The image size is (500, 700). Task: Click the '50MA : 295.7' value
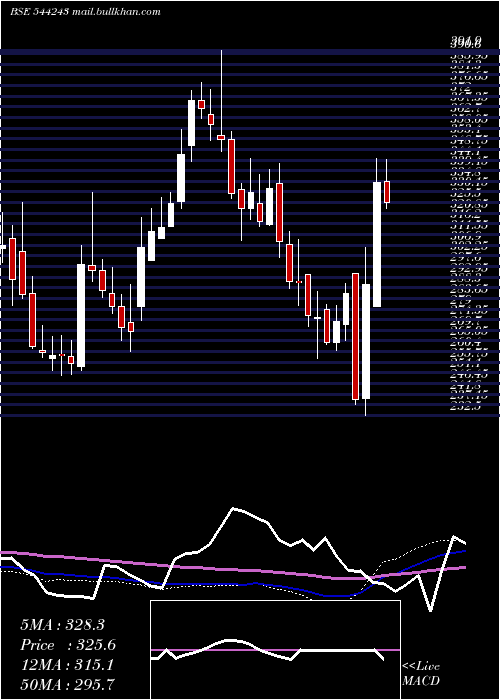tap(67, 684)
